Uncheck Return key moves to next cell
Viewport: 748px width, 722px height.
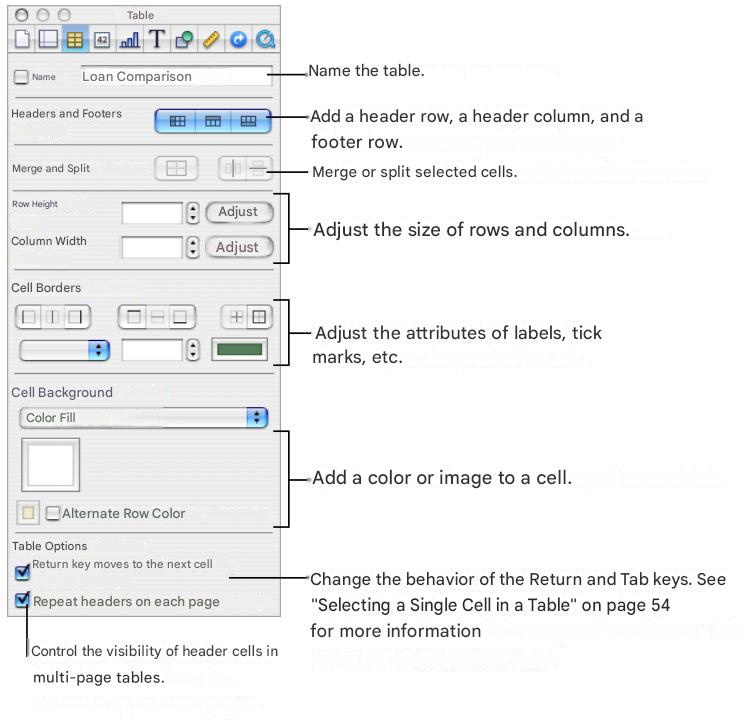[22, 572]
